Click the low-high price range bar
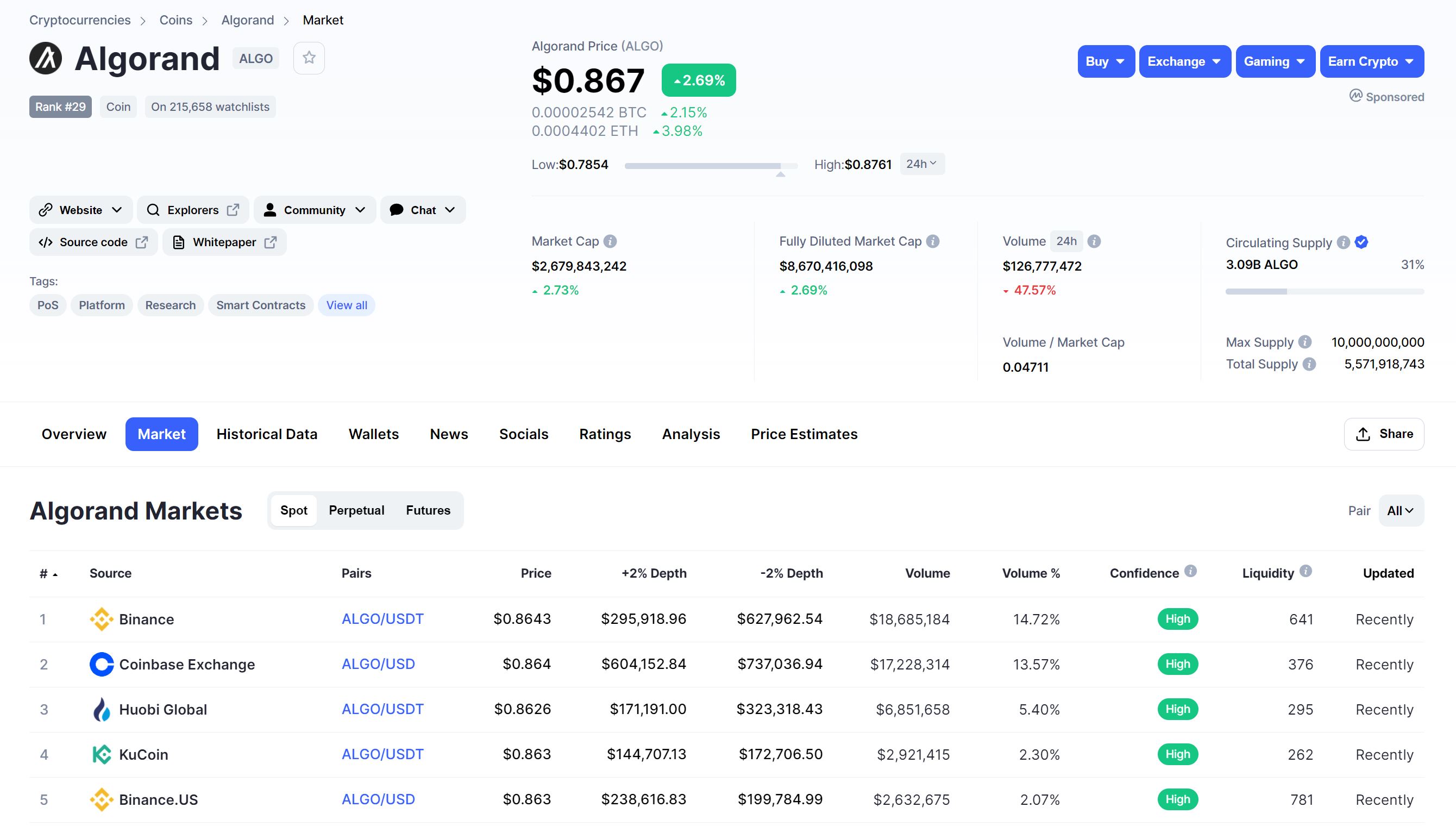Screen dimensions: 1456x826 (711, 166)
